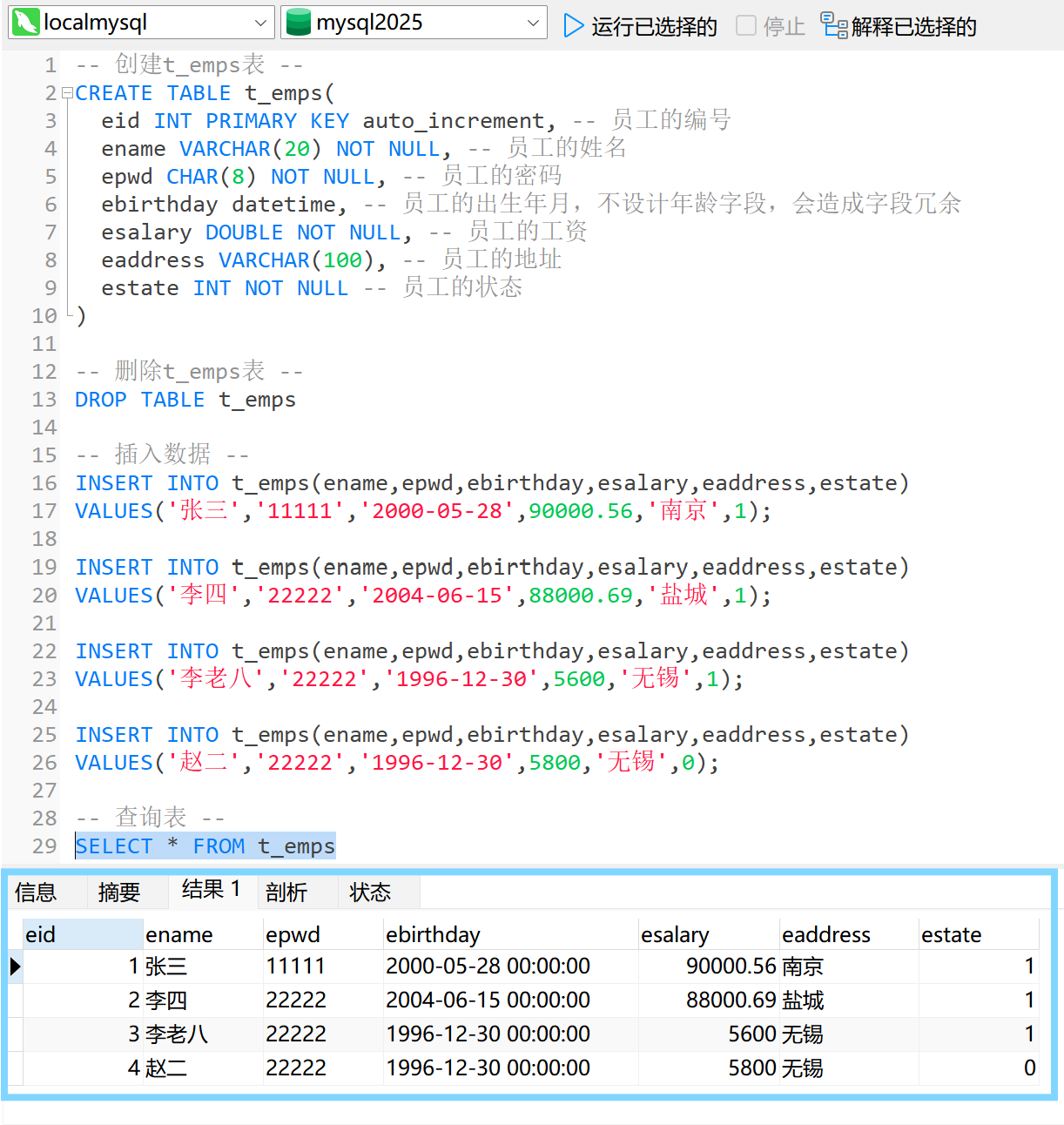Viewport: 1064px width, 1125px height.
Task: Click the 张三 cell in results
Action: (x=203, y=967)
